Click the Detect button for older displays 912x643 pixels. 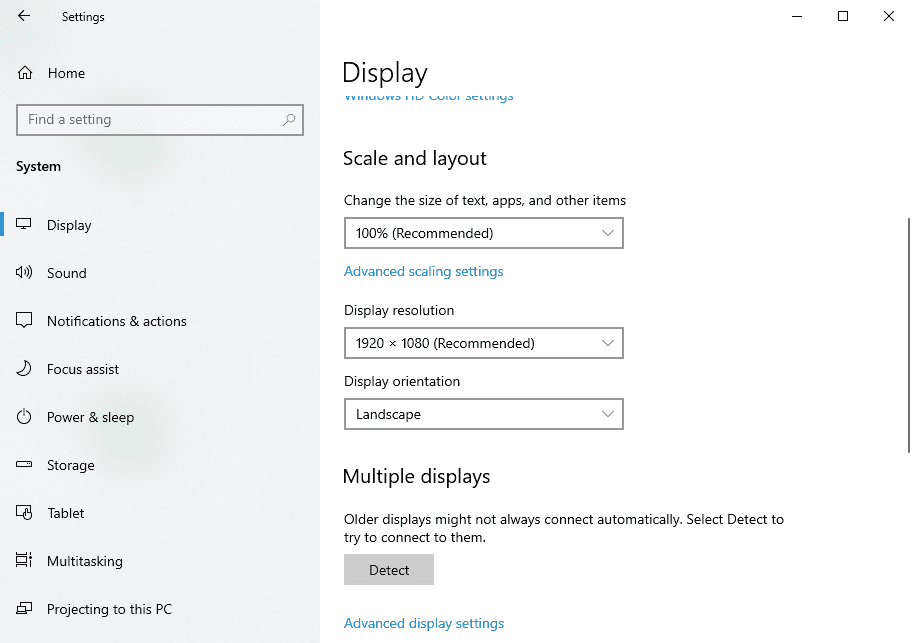pos(388,570)
